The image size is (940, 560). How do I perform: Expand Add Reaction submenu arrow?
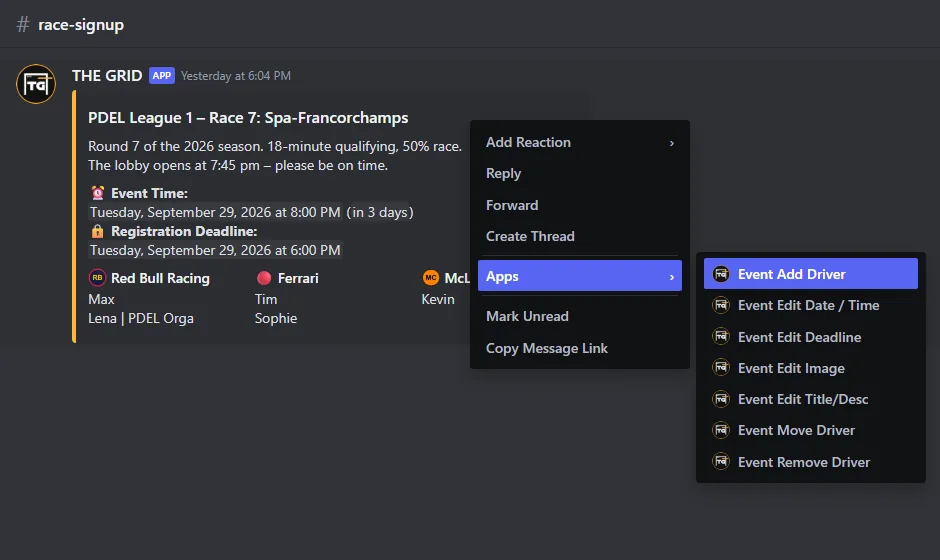click(x=671, y=143)
